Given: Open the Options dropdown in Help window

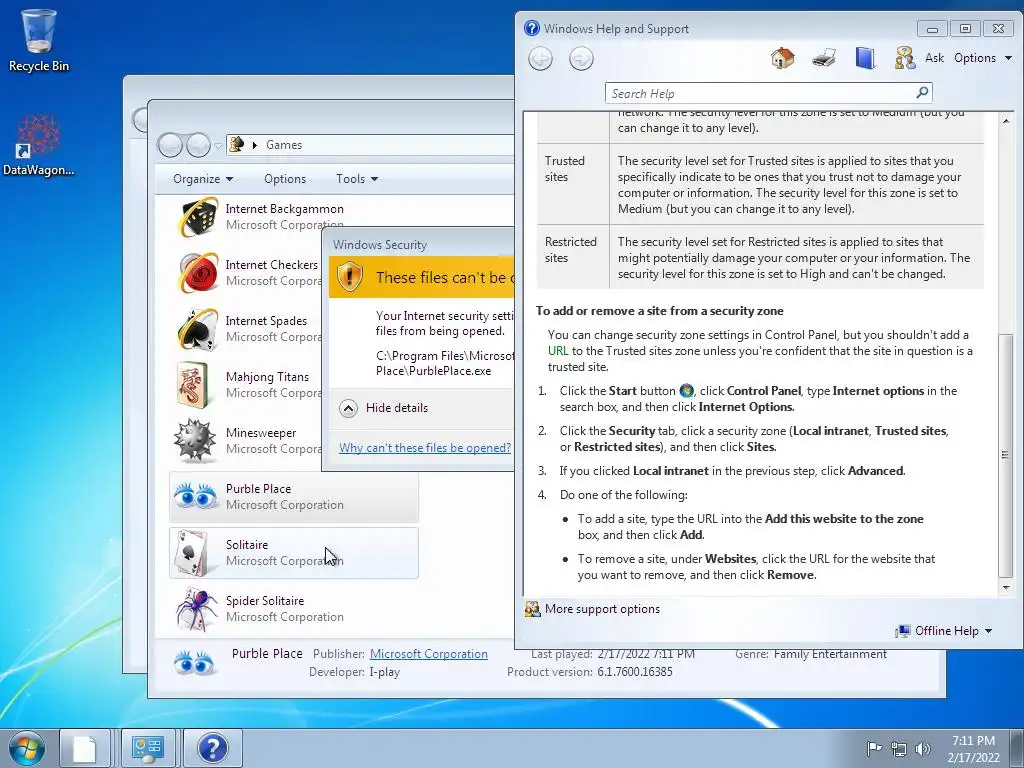Looking at the screenshot, I should (982, 58).
